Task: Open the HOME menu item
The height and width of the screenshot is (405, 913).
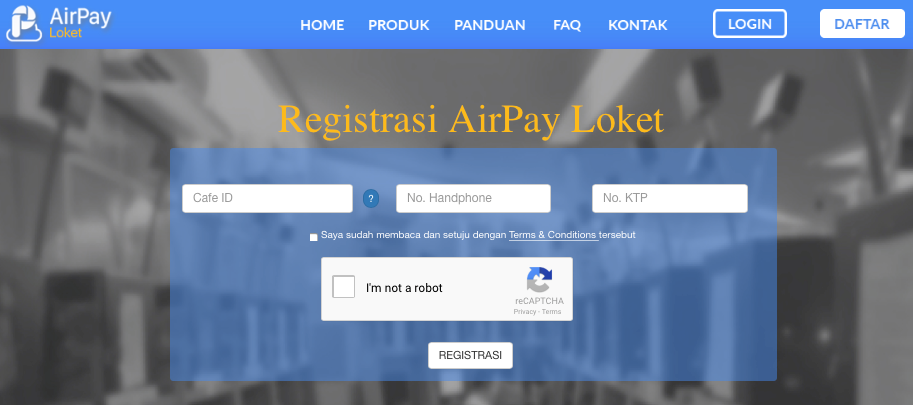Action: point(322,25)
